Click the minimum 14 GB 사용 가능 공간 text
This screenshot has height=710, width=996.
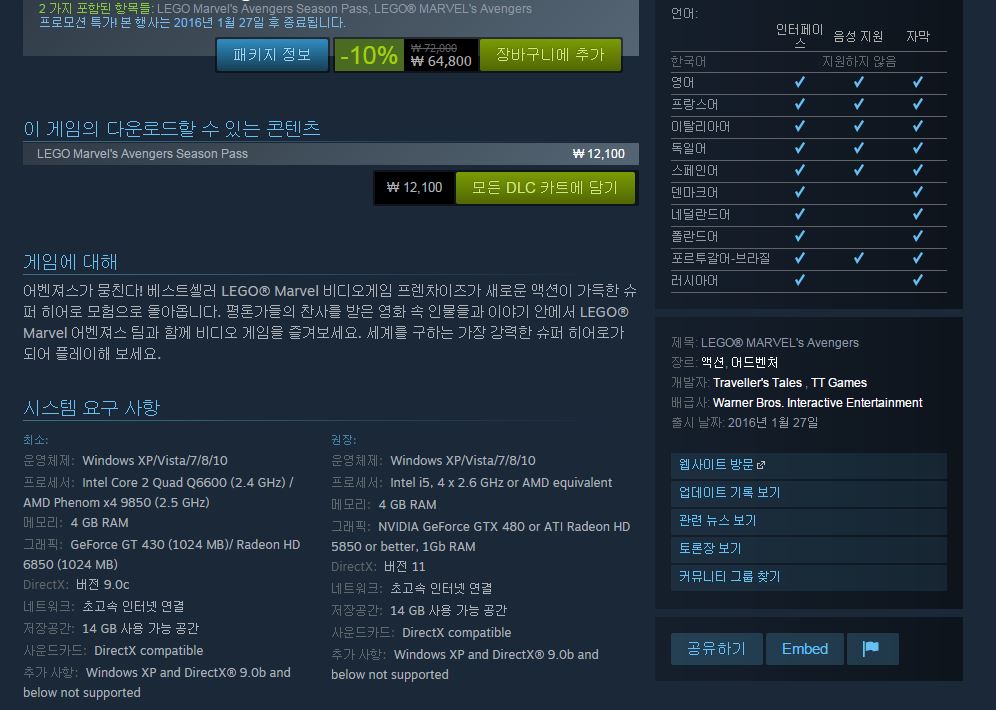point(140,628)
